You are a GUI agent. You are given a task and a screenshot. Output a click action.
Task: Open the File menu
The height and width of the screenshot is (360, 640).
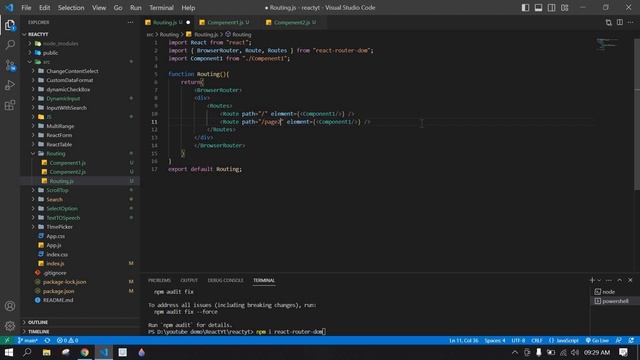pyautogui.click(x=26, y=8)
